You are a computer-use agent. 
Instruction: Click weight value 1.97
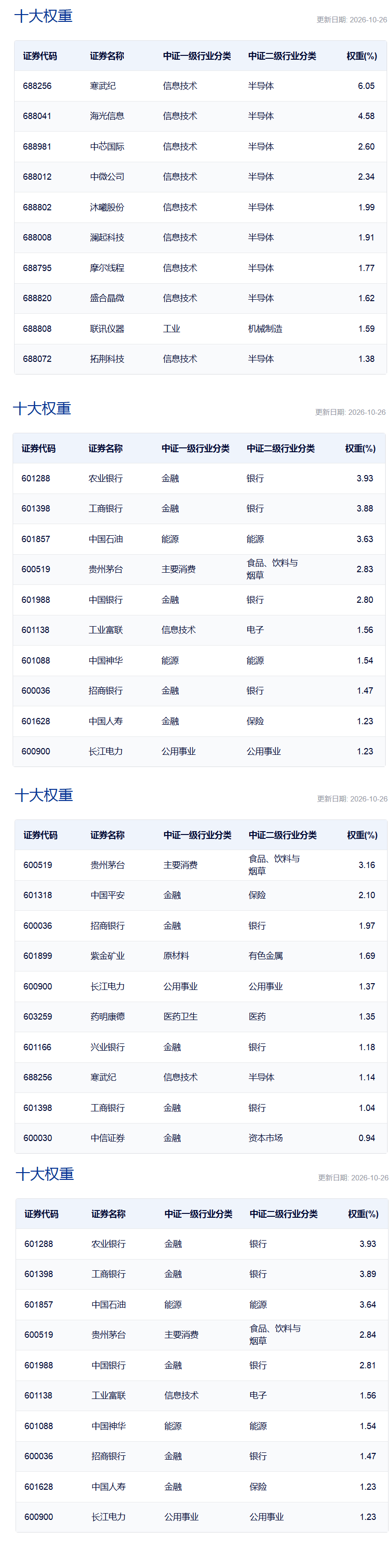click(367, 926)
